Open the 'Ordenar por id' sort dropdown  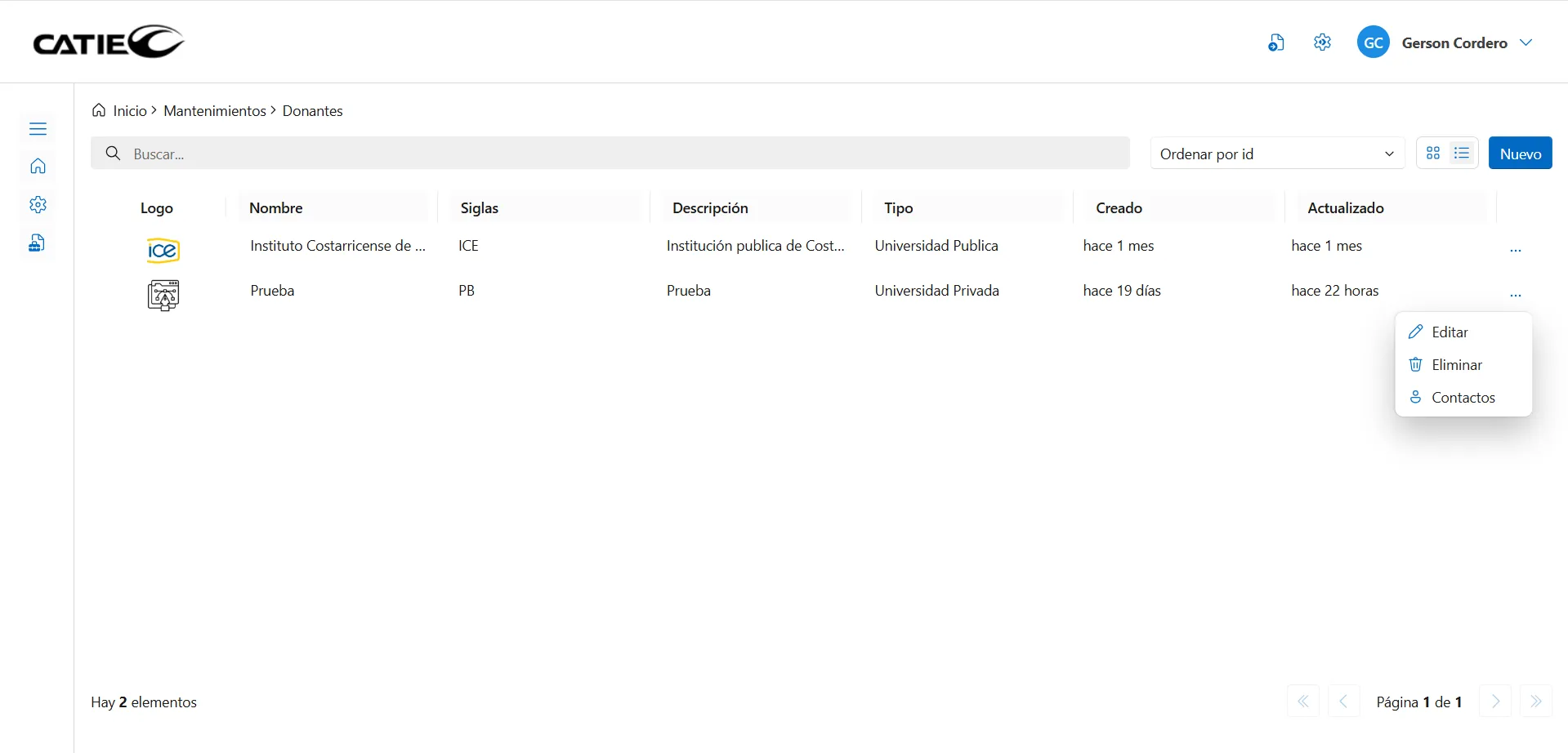(x=1276, y=154)
